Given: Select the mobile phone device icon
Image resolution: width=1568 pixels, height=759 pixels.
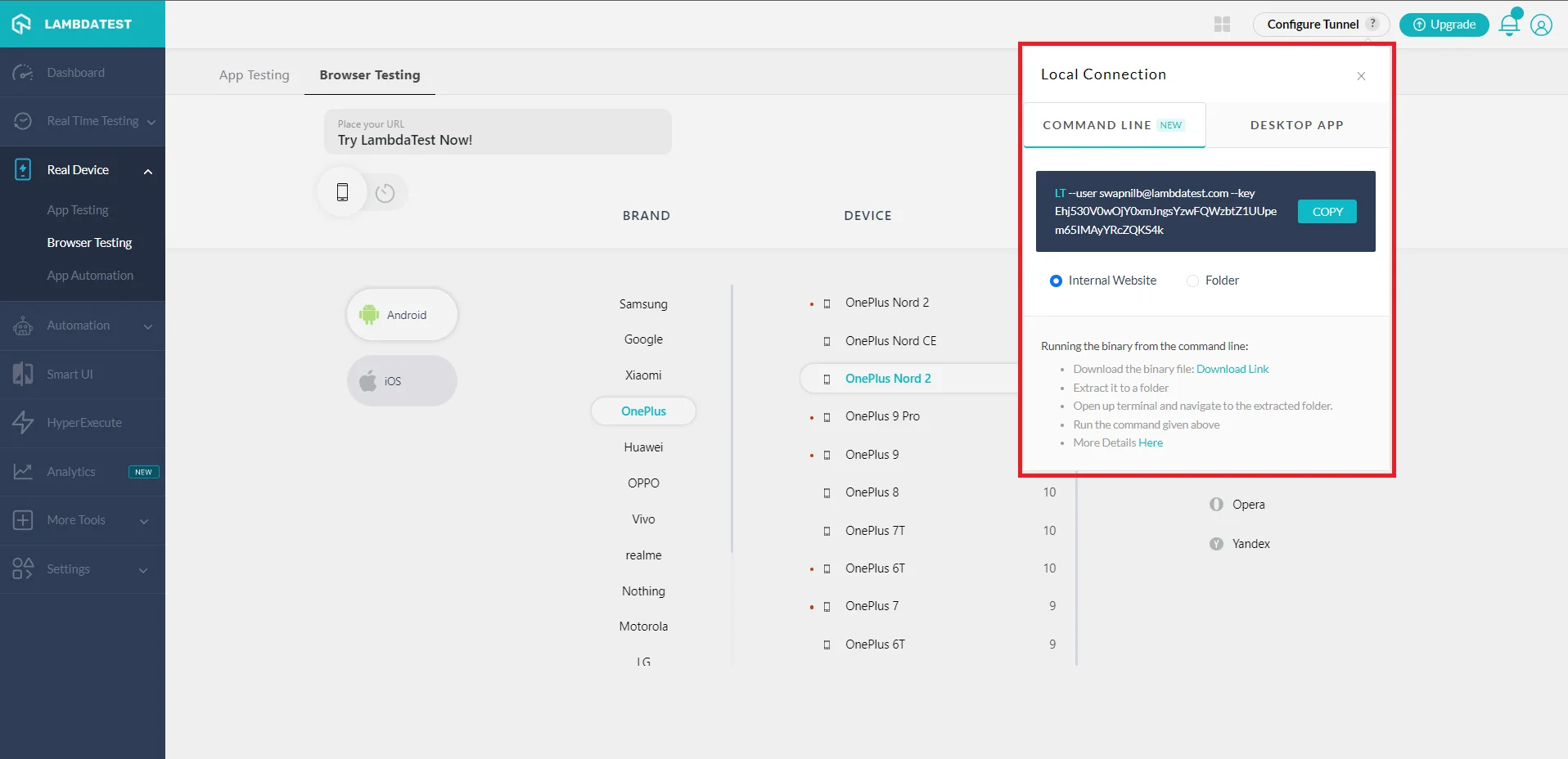Looking at the screenshot, I should point(342,192).
